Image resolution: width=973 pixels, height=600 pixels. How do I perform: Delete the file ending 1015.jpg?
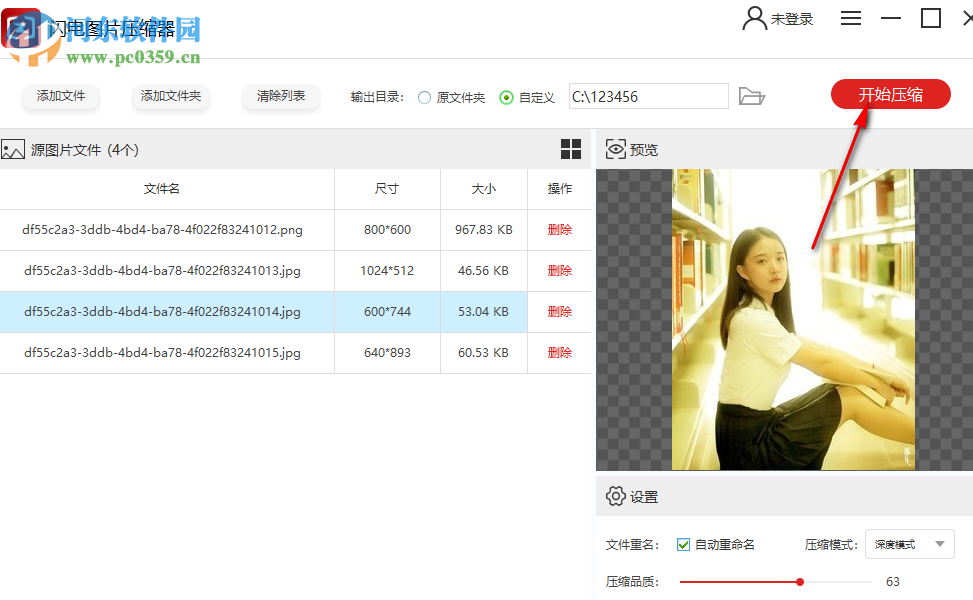(x=559, y=352)
